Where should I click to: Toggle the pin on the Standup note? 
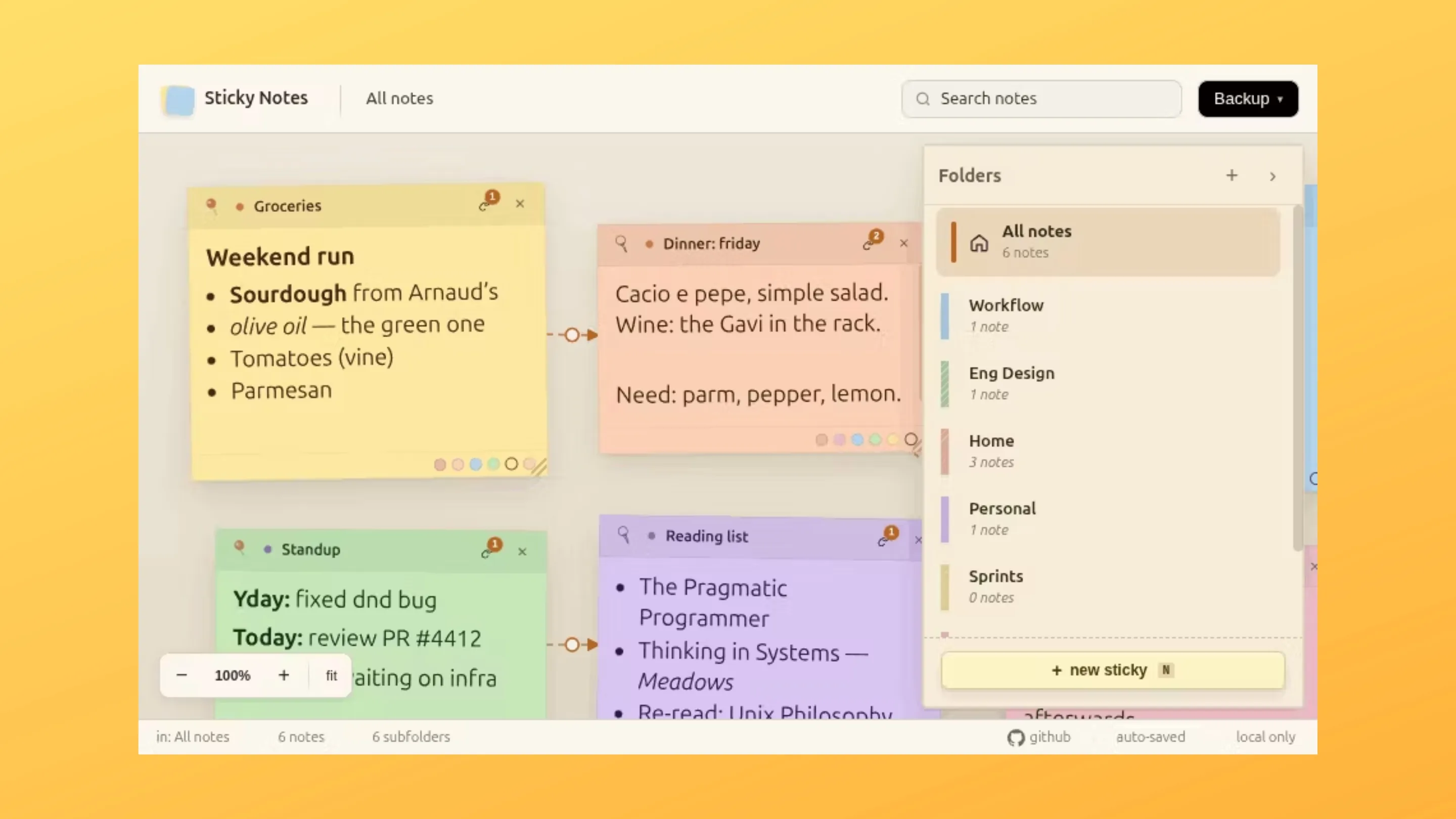(240, 547)
